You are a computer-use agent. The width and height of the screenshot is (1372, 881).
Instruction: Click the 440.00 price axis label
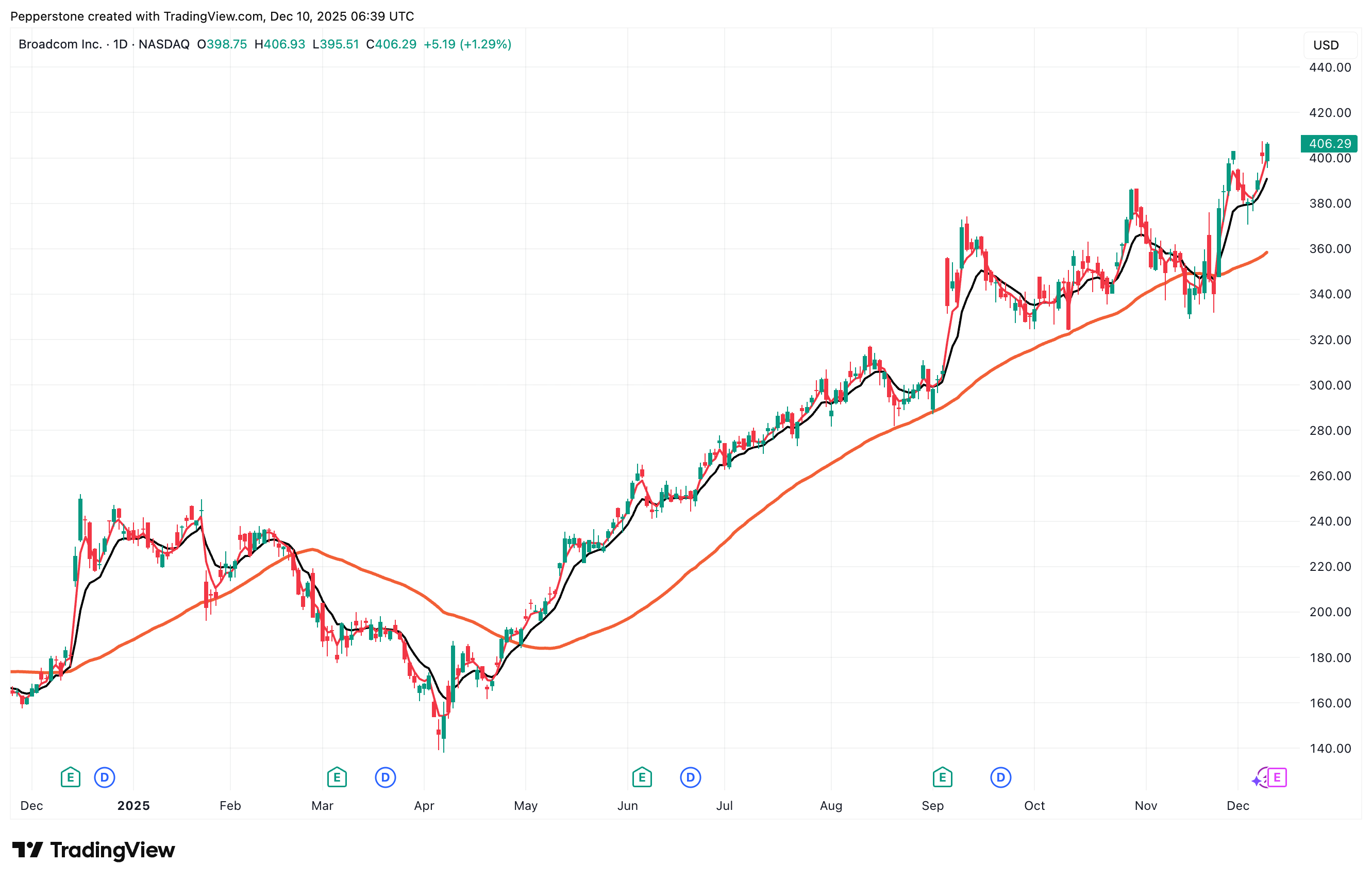coord(1330,67)
